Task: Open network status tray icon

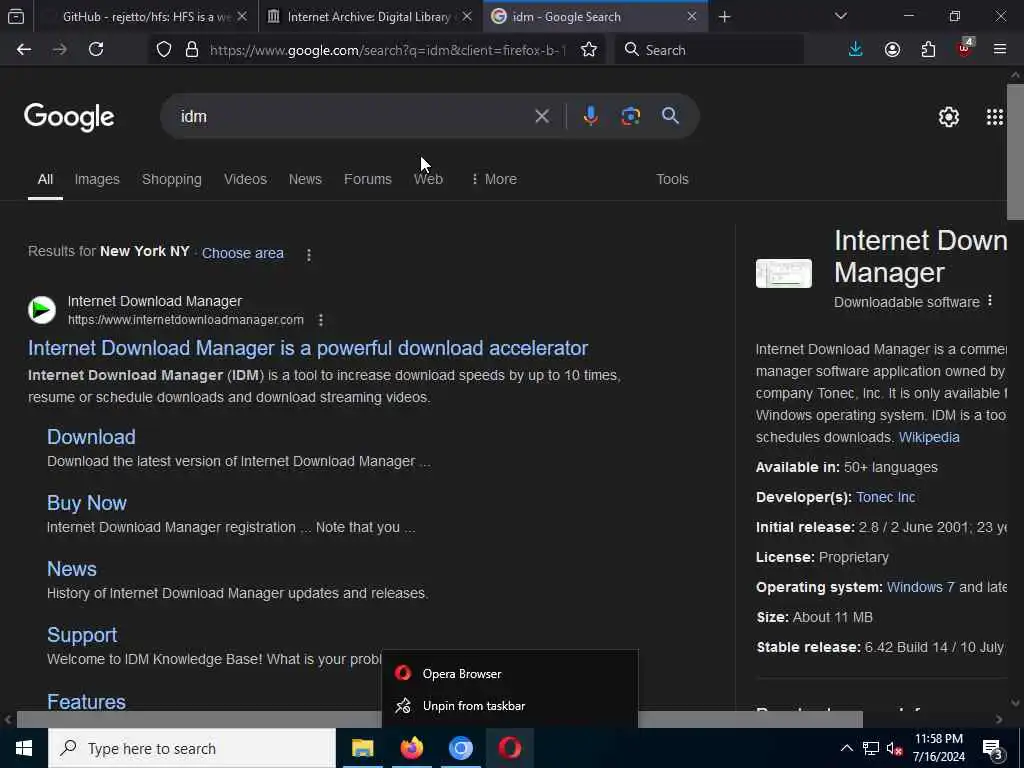Action: 871,749
